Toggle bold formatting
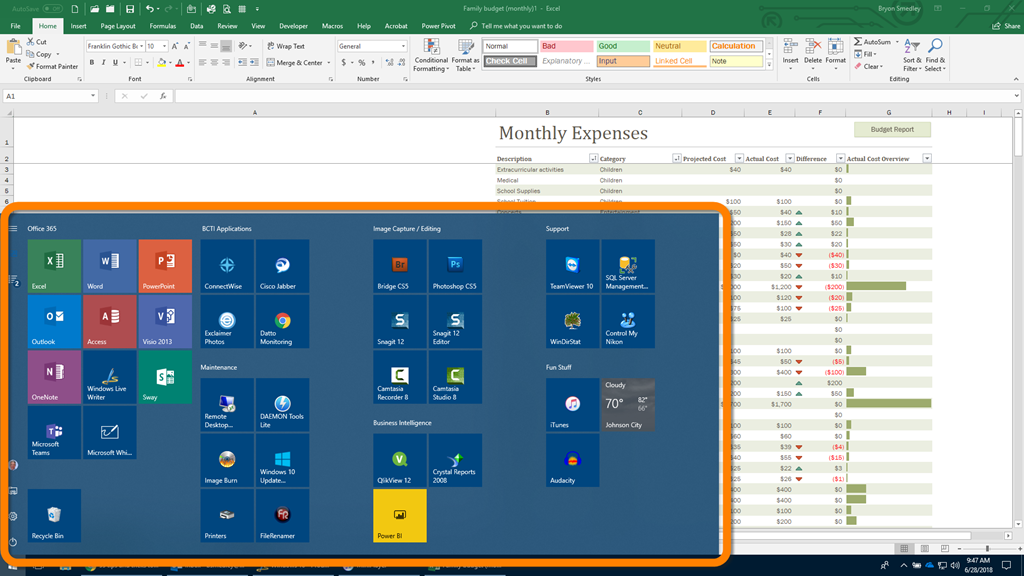1024x576 pixels. coord(91,63)
